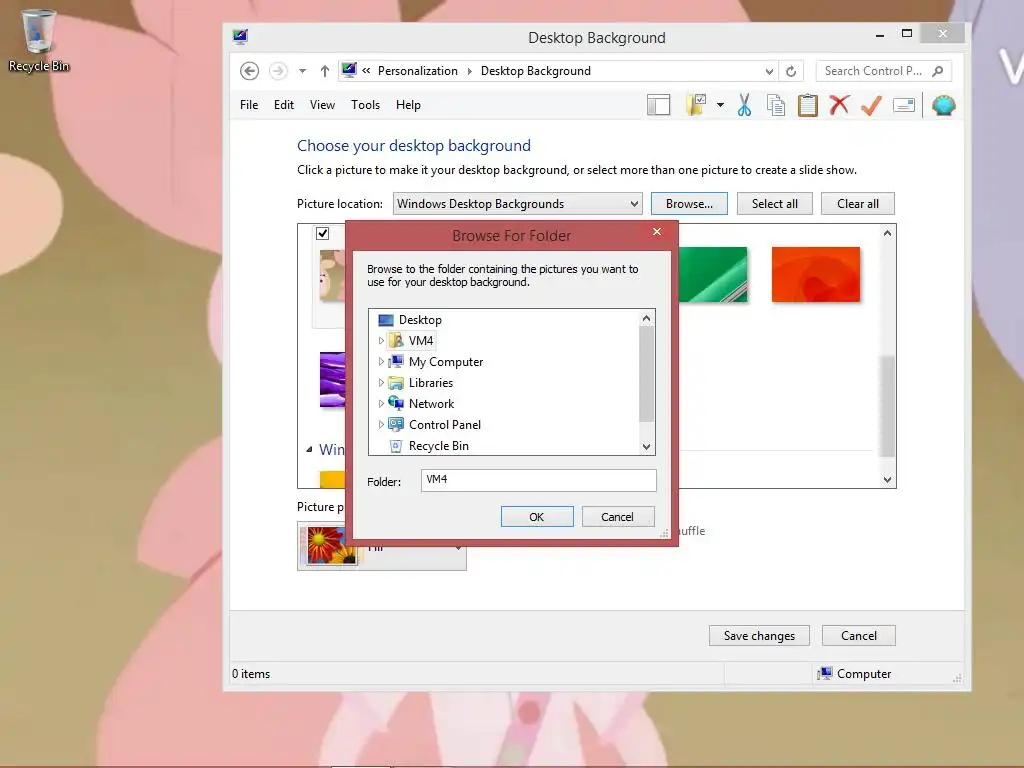
Task: Open the Edit menu
Action: coord(283,105)
